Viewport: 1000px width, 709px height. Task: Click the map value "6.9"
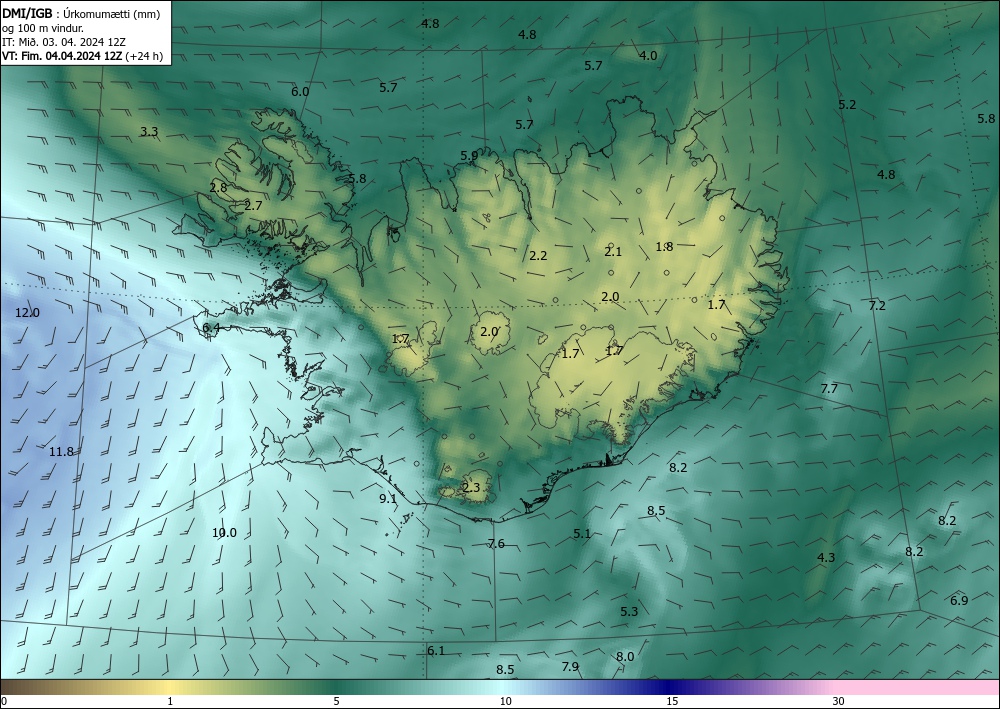click(959, 600)
